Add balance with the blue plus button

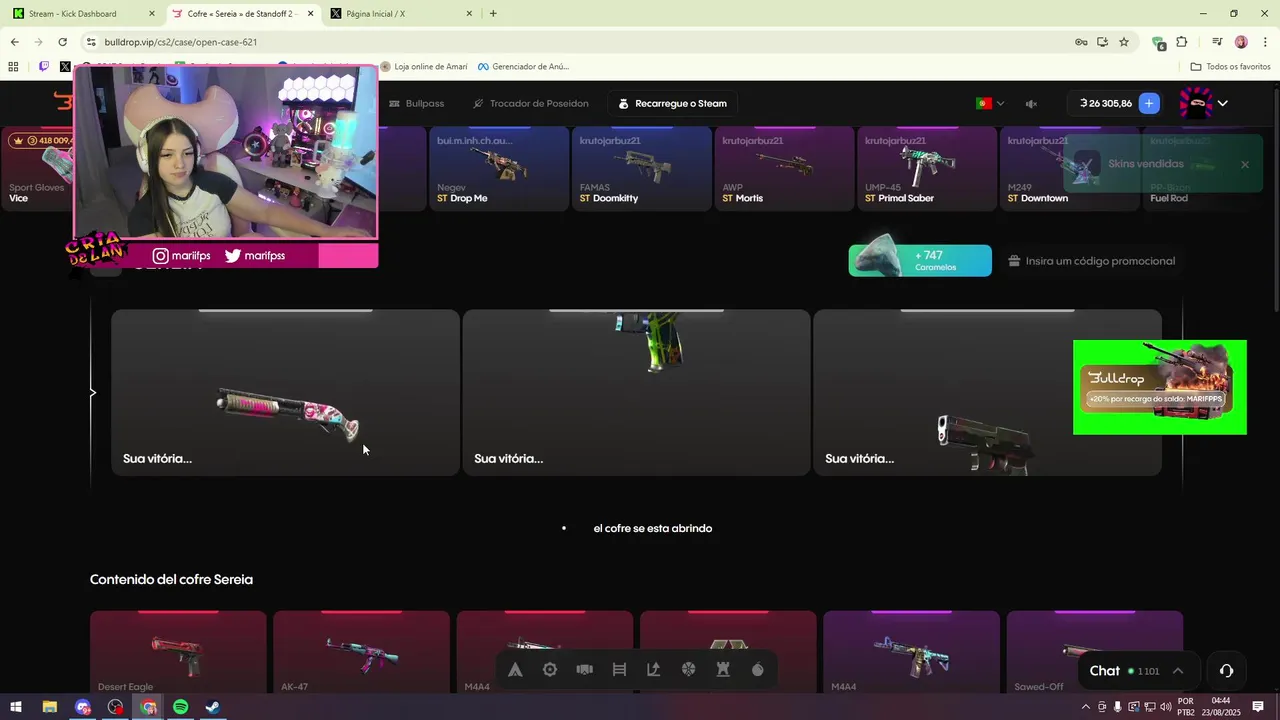click(x=1149, y=103)
